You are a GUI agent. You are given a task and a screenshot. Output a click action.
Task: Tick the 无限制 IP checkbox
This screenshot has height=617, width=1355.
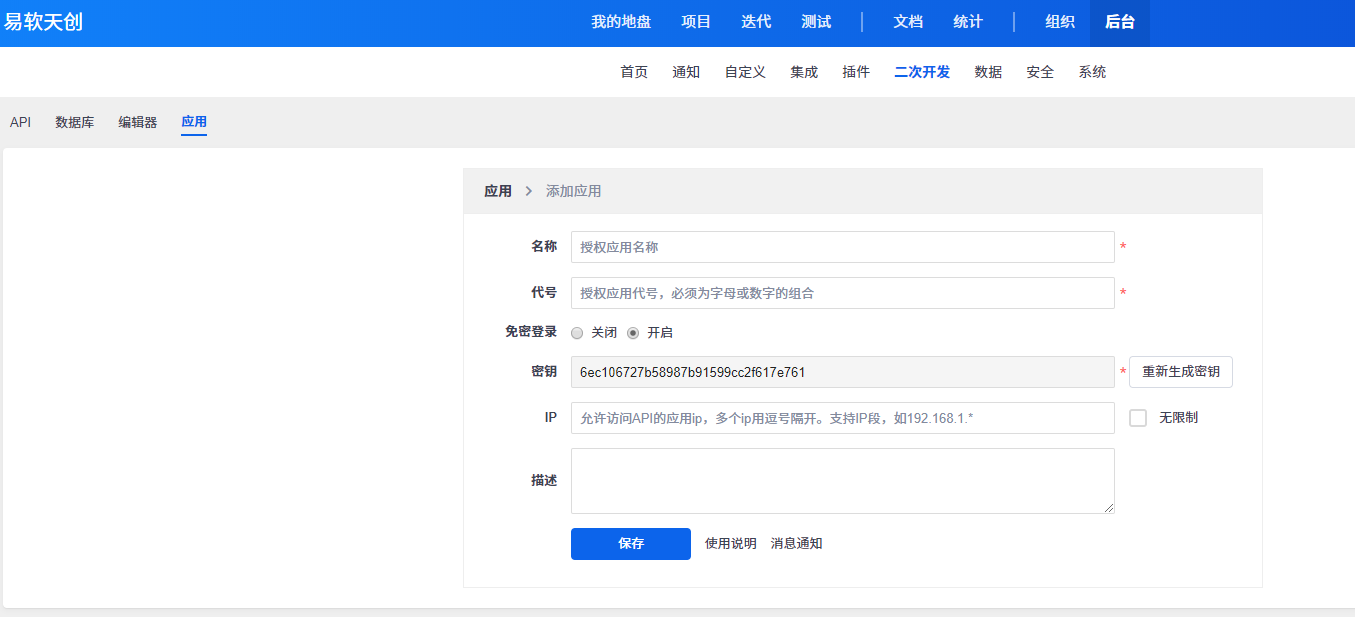(x=1138, y=418)
